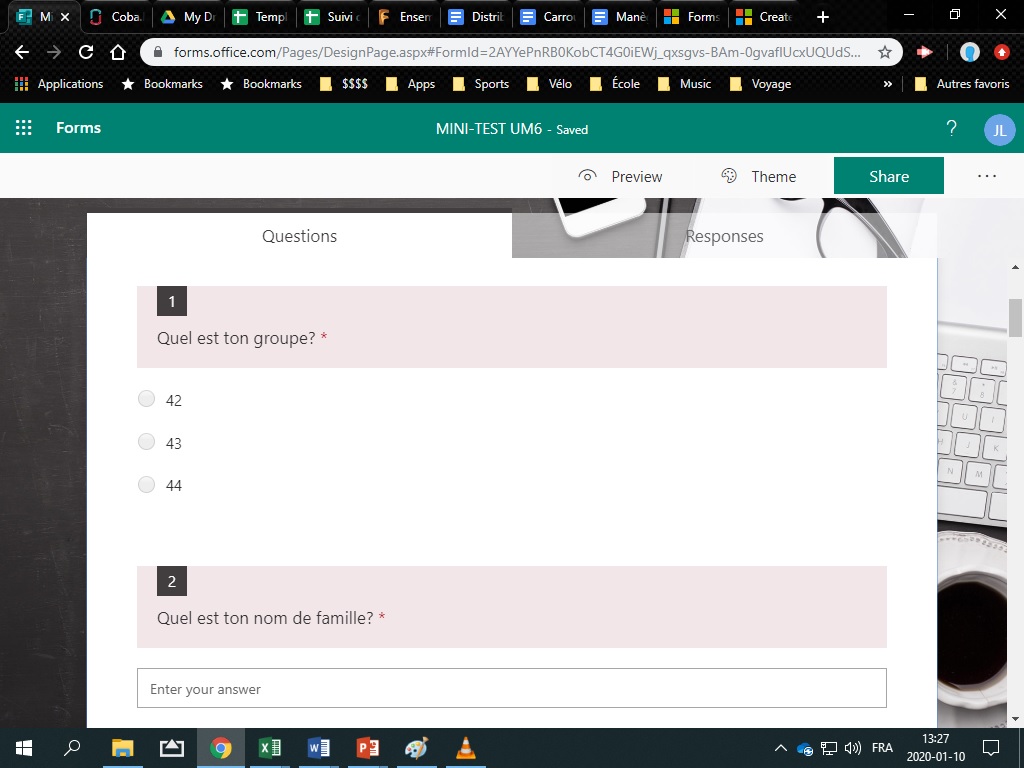Open PowerPoint from the taskbar

tap(368, 748)
